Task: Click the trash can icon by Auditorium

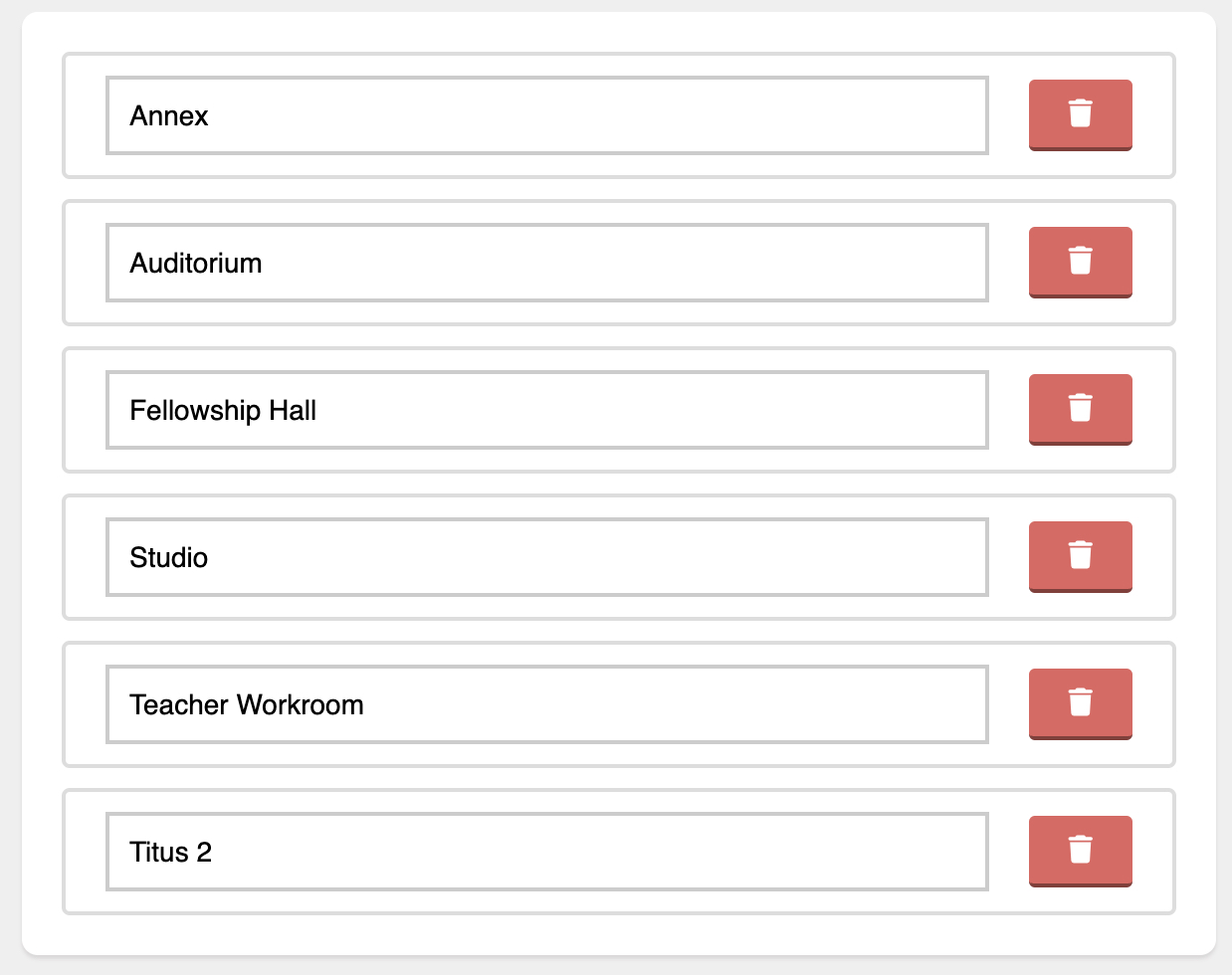Action: (1080, 261)
